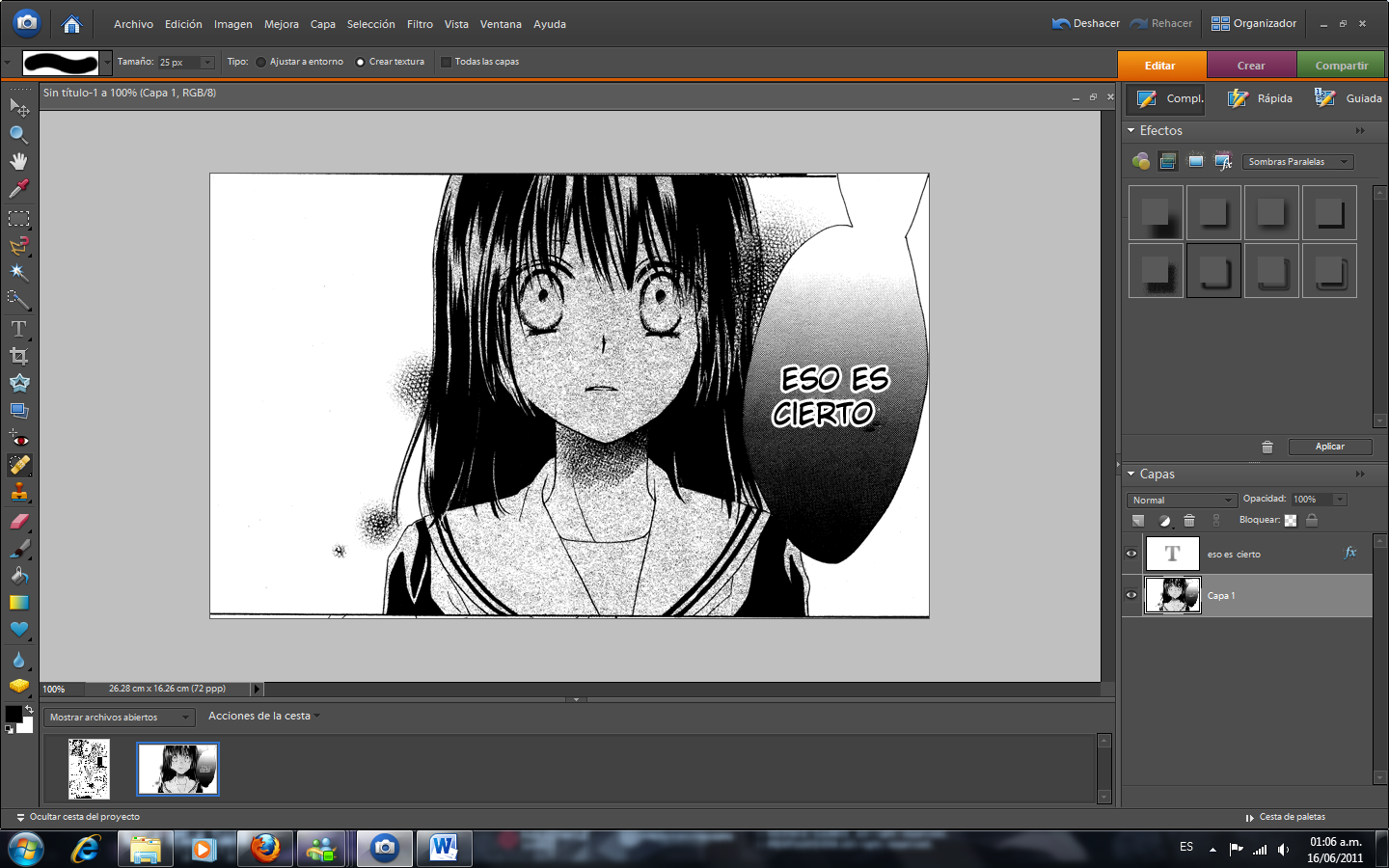Click Ocultar cesta del proyecto
The image size is (1389, 868).
point(82,816)
